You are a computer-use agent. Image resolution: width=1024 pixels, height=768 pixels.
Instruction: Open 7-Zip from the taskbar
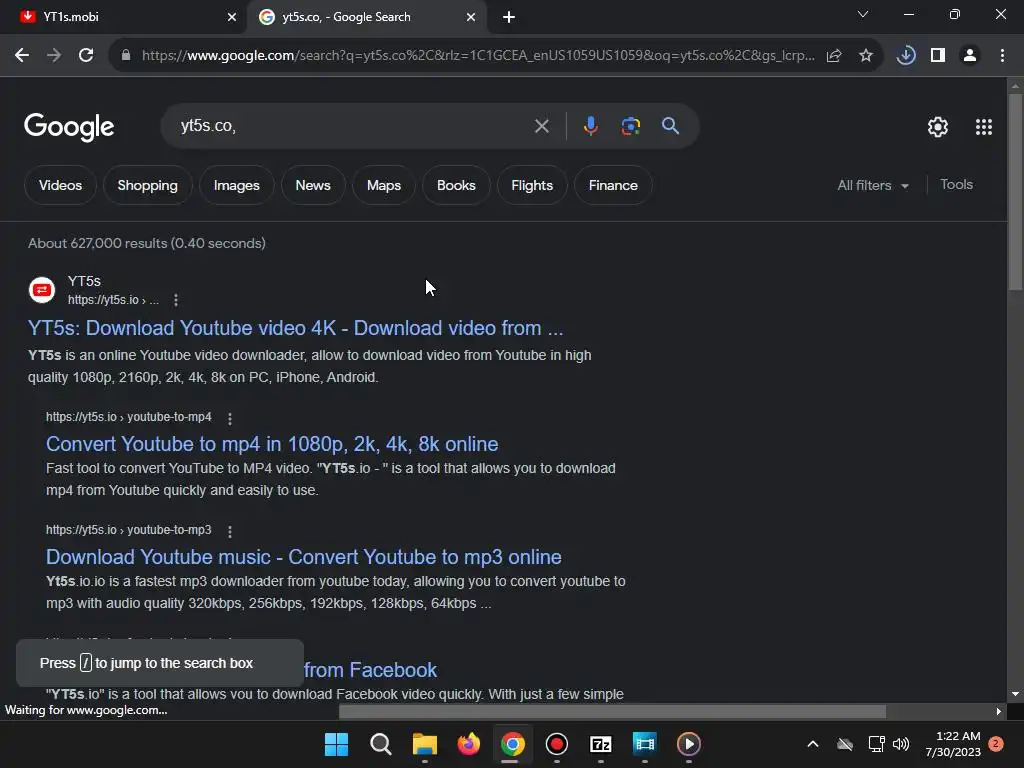(x=601, y=744)
